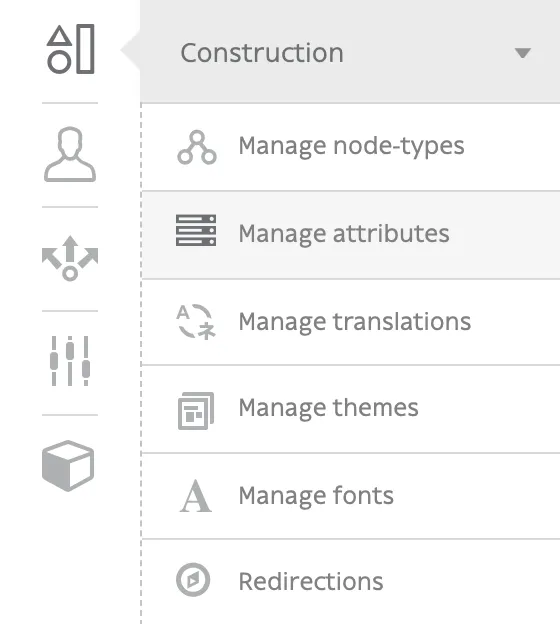Click the node-types connected circles icon
This screenshot has height=624, width=560.
(197, 147)
